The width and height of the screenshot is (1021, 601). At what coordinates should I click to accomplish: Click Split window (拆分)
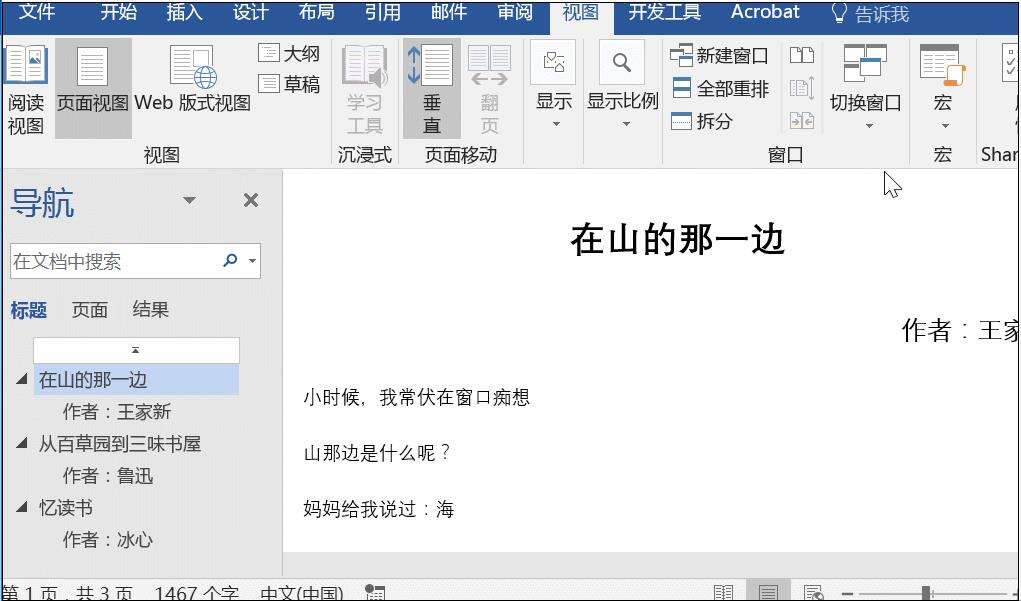pyautogui.click(x=702, y=121)
